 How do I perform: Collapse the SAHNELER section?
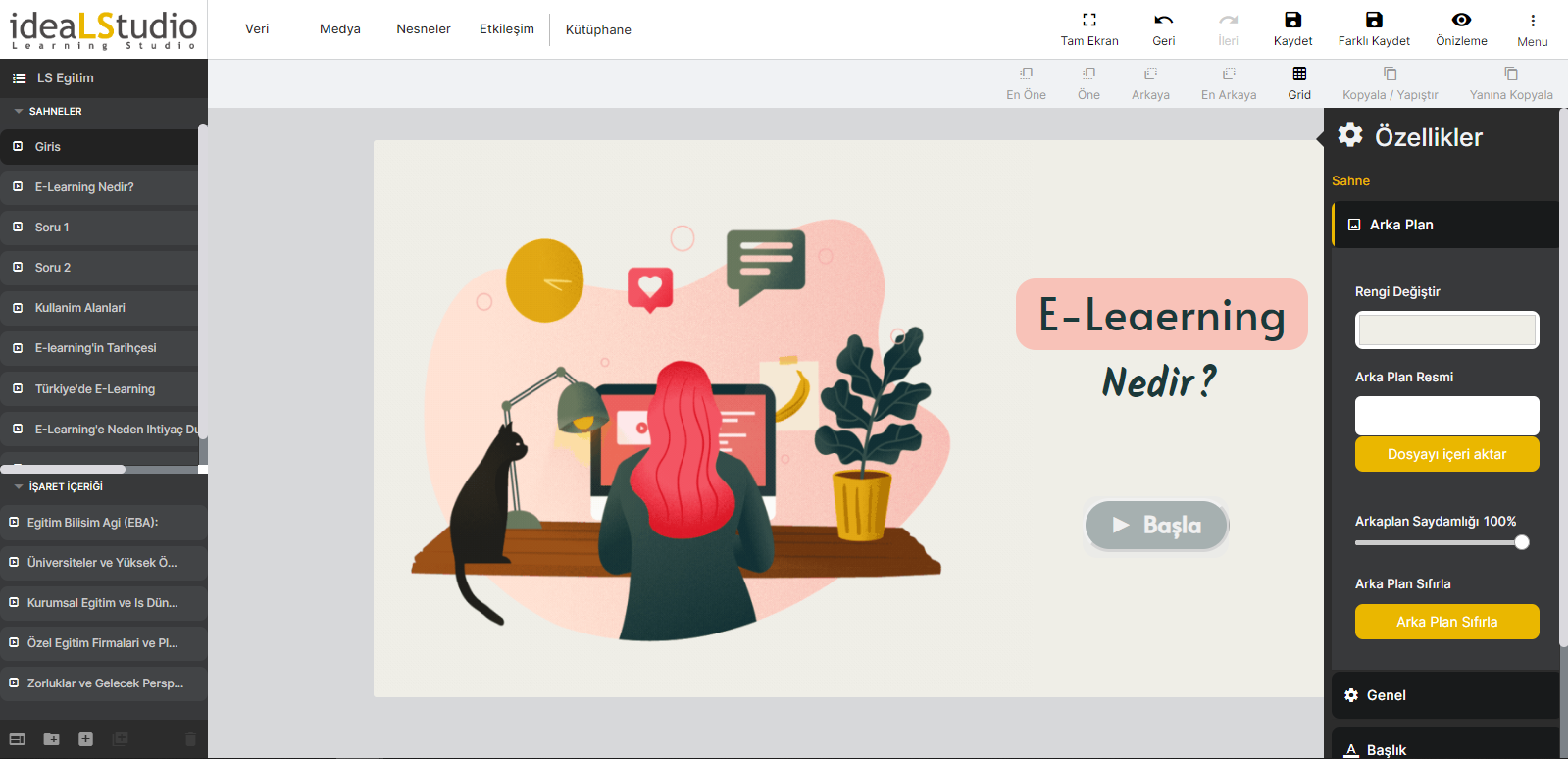(19, 112)
